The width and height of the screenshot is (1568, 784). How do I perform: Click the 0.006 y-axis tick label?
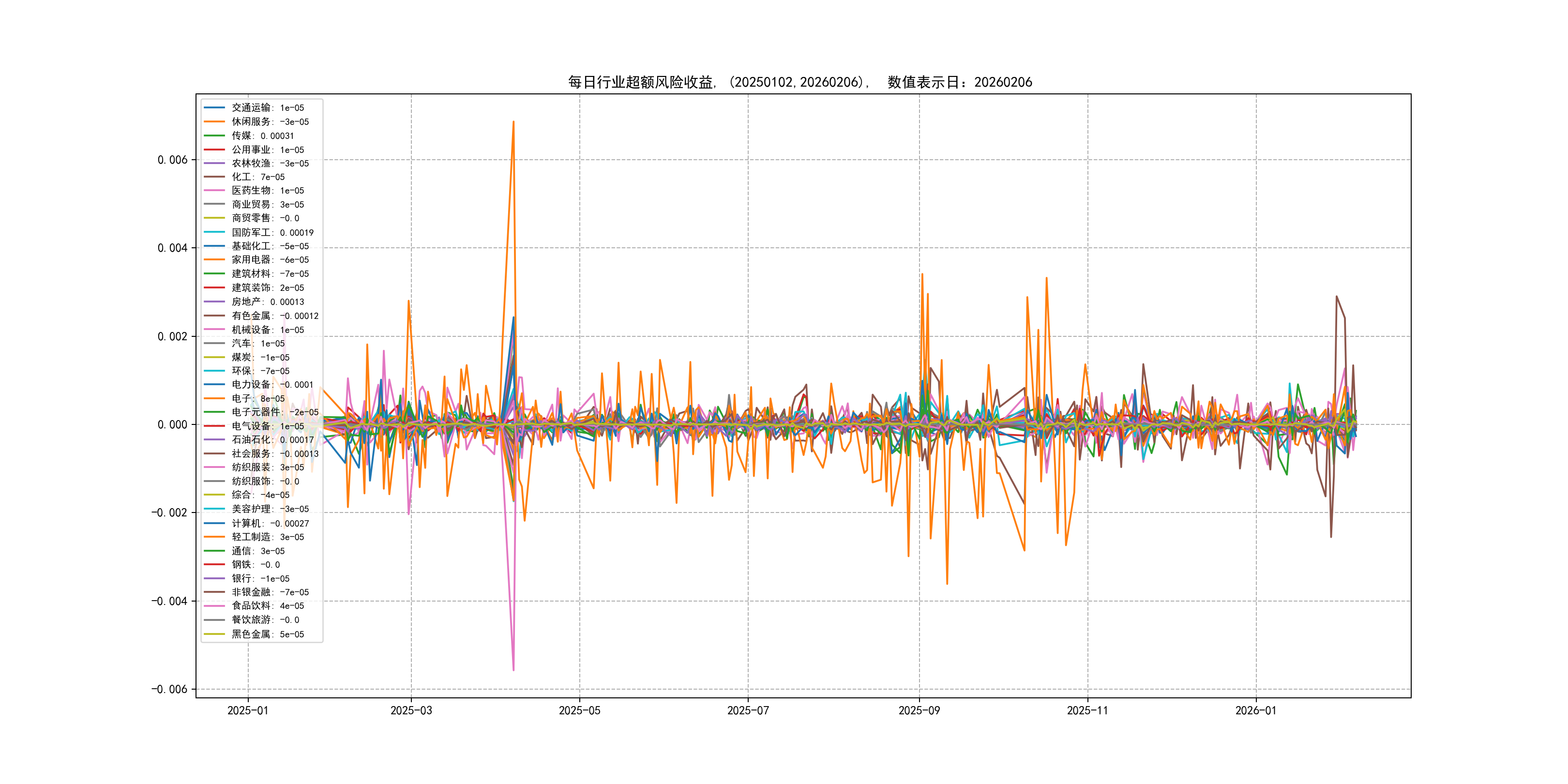point(172,160)
